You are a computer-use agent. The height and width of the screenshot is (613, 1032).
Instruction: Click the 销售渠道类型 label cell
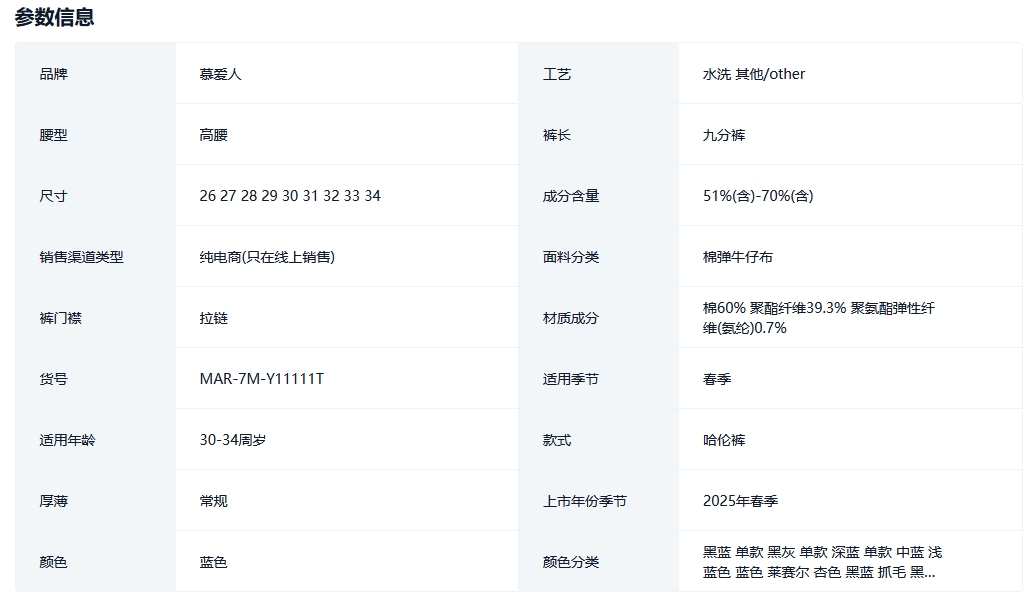[82, 257]
